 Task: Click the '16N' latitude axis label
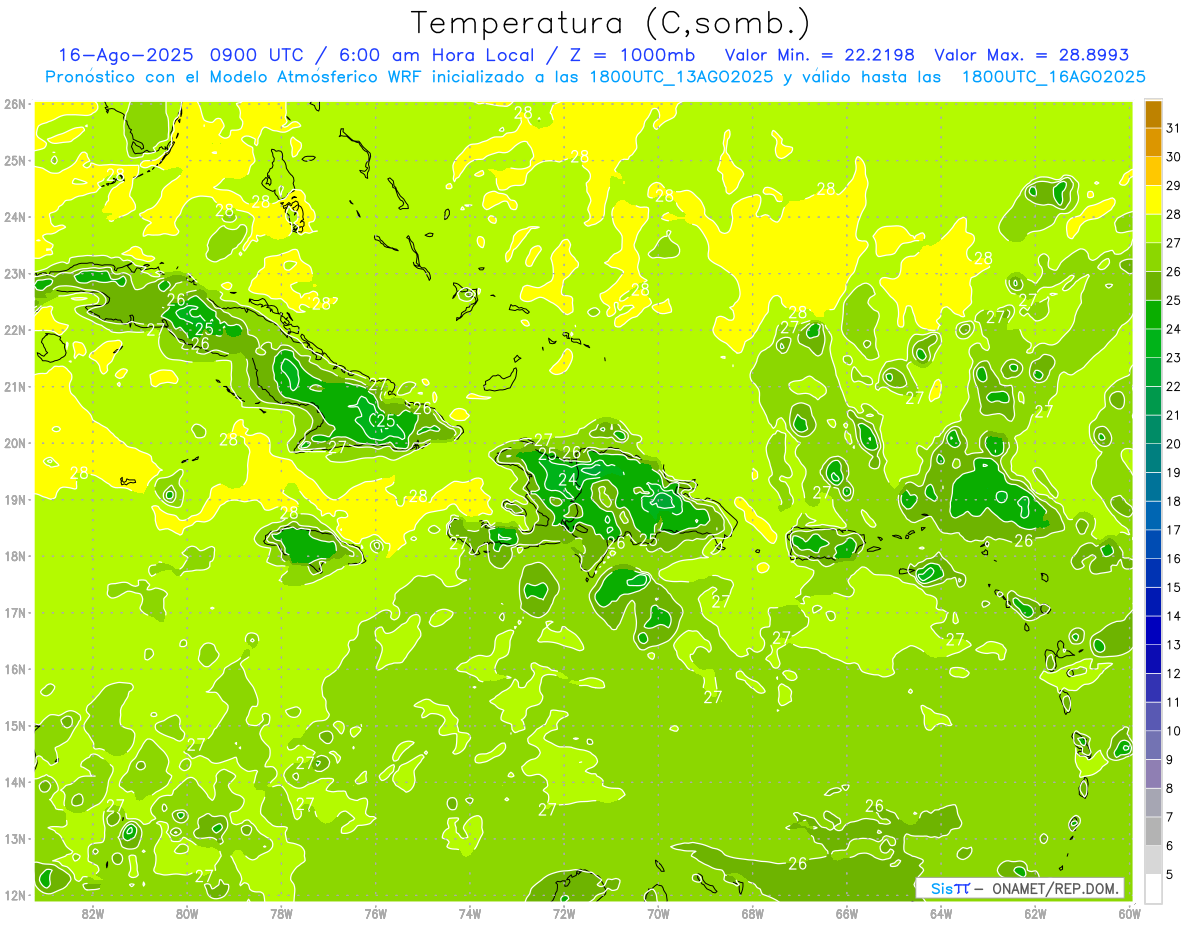(15, 669)
